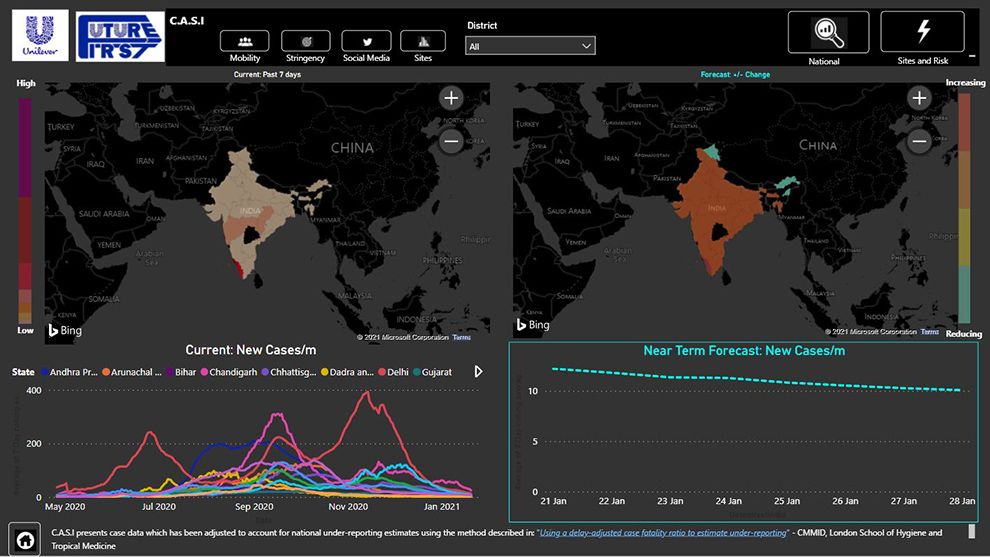The image size is (990, 557).
Task: Click the Forecast: +/- Change label
Action: click(x=735, y=75)
